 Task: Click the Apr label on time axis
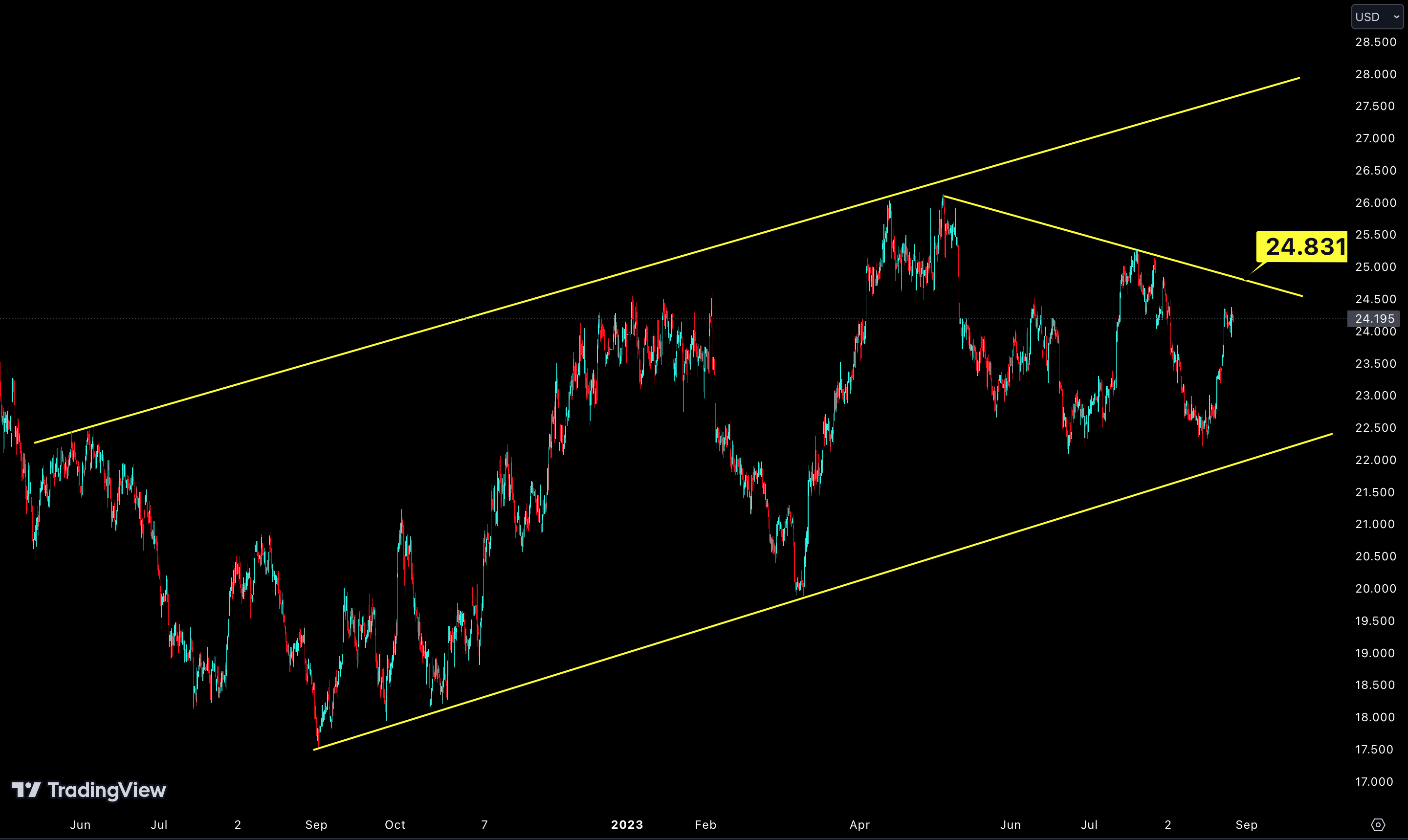[x=859, y=825]
